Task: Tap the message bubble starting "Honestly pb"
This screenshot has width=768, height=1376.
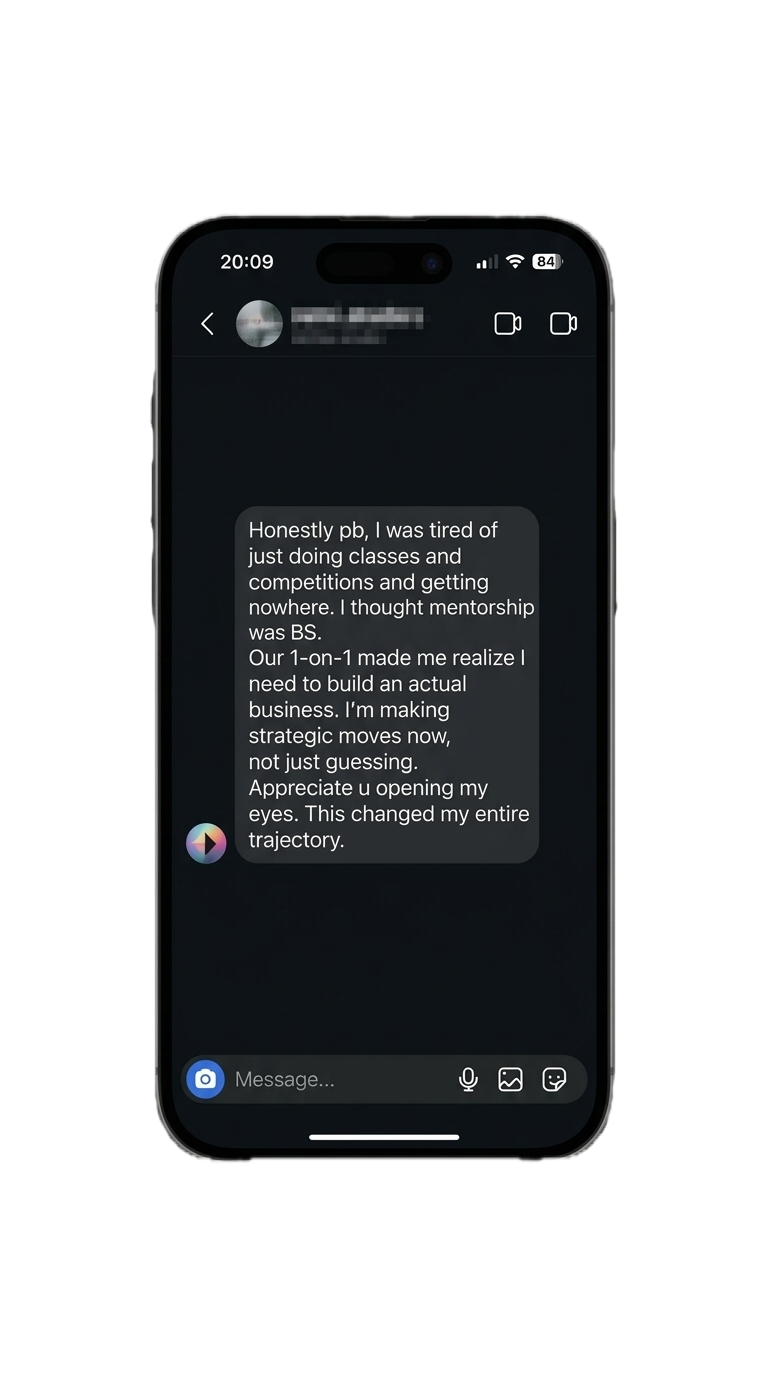Action: pyautogui.click(x=387, y=685)
